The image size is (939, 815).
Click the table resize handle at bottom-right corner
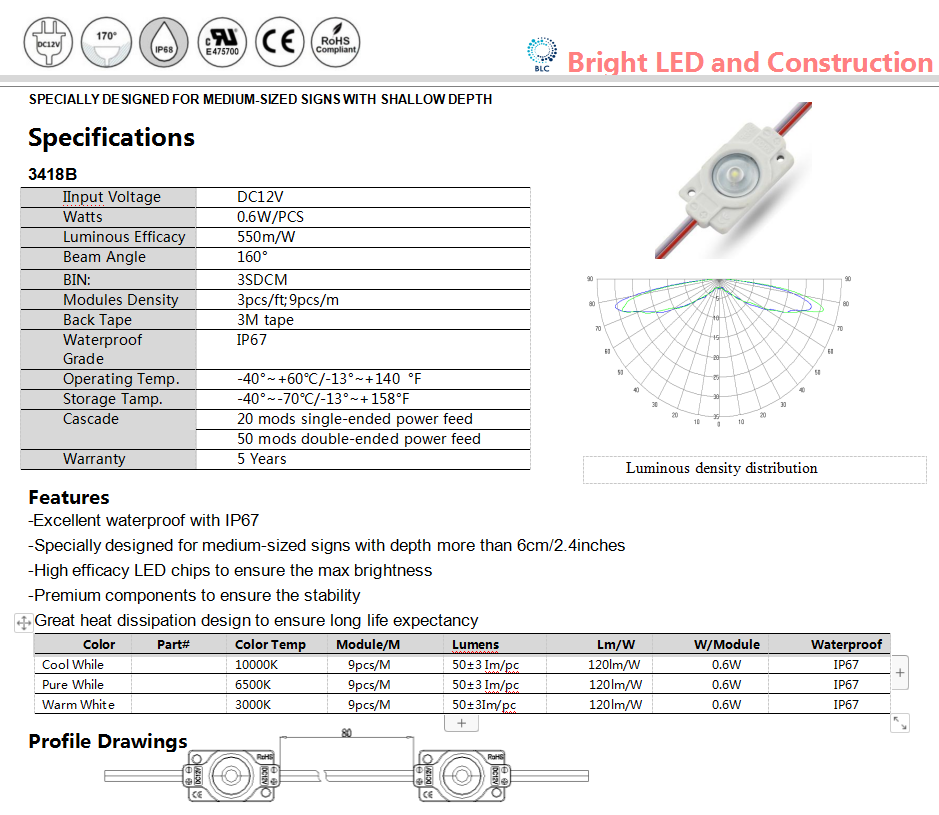[x=900, y=723]
